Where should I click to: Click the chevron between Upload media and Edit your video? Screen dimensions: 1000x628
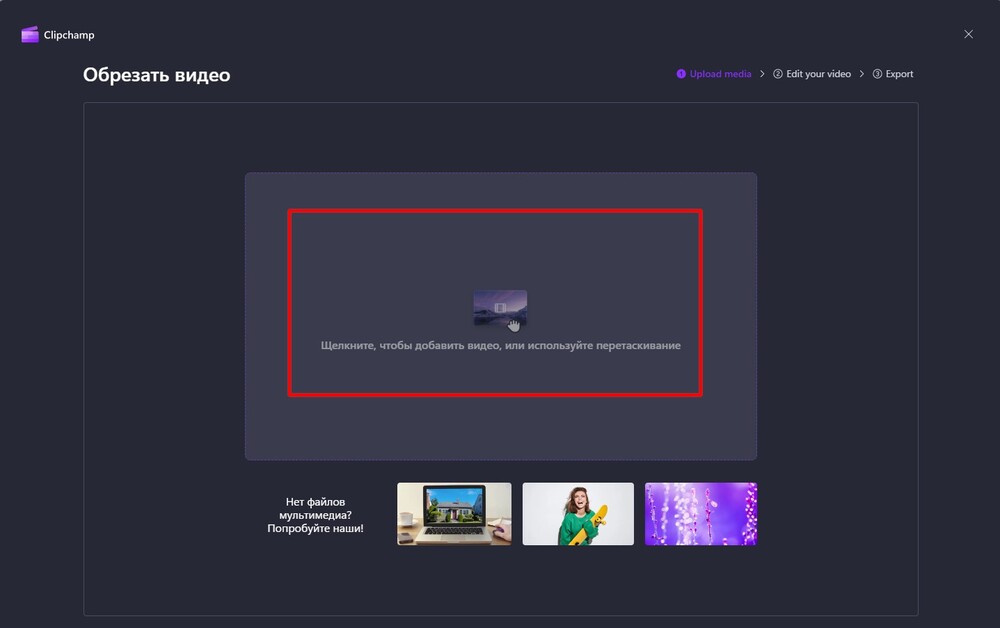762,73
